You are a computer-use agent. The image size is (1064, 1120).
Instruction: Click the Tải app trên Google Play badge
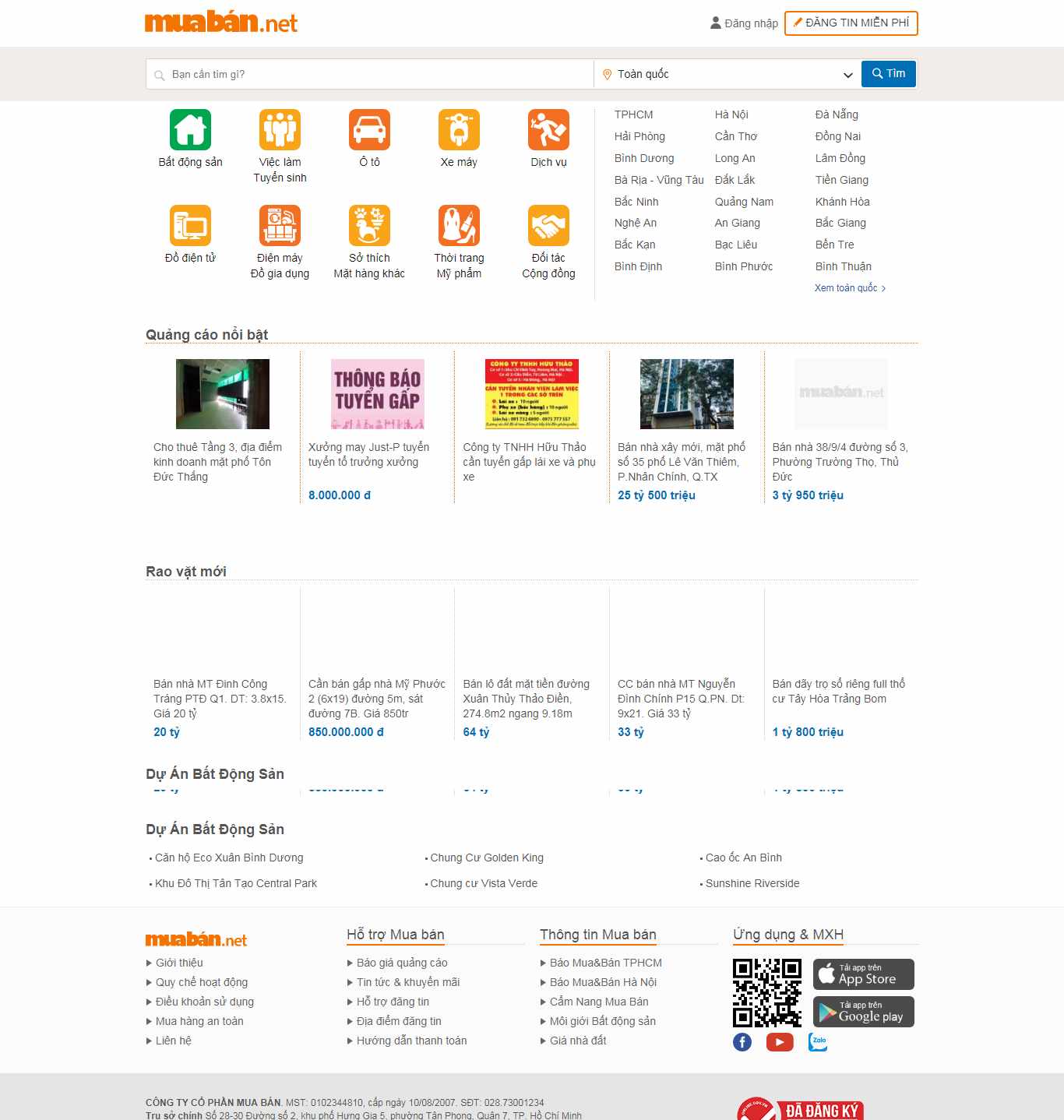[x=862, y=1011]
